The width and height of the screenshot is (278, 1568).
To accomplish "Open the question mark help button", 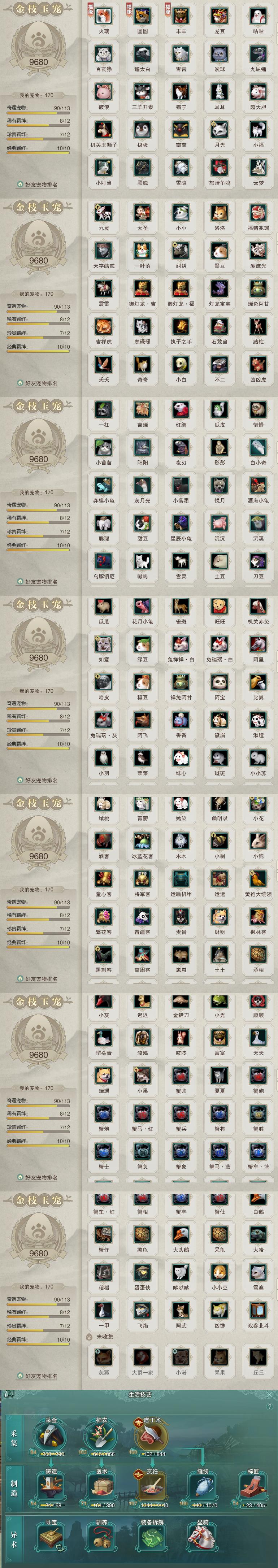I will click(x=269, y=1407).
